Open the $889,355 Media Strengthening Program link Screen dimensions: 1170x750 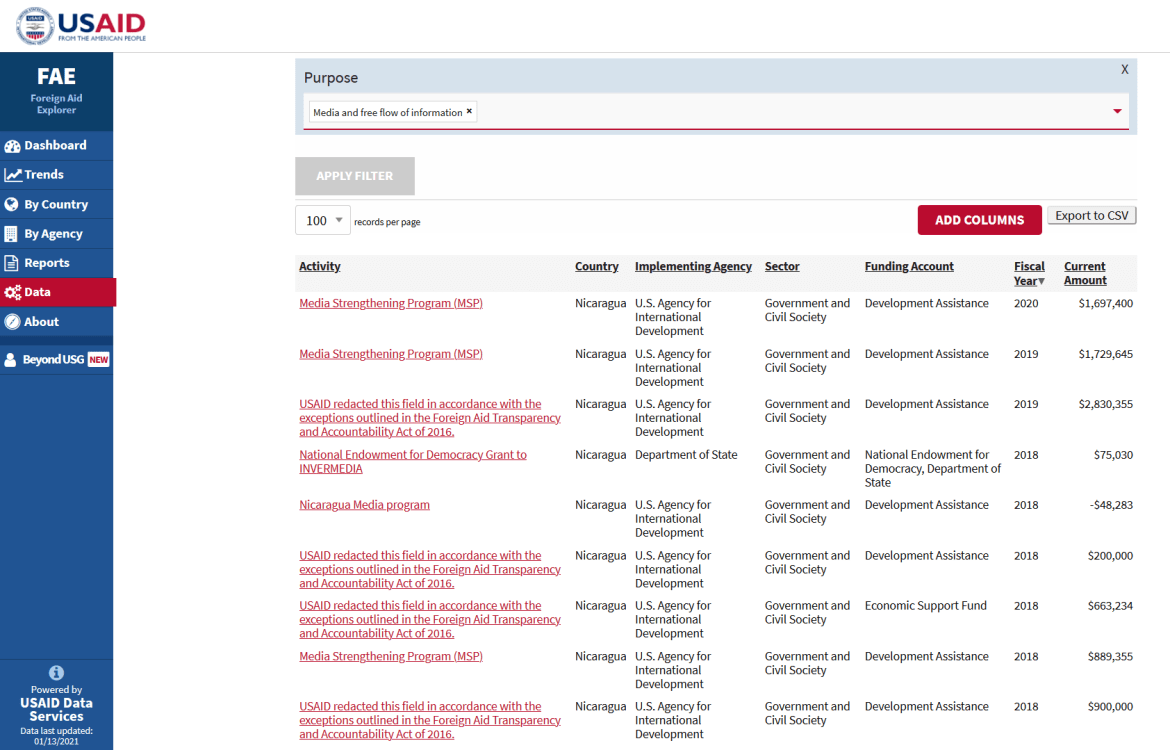tap(390, 656)
